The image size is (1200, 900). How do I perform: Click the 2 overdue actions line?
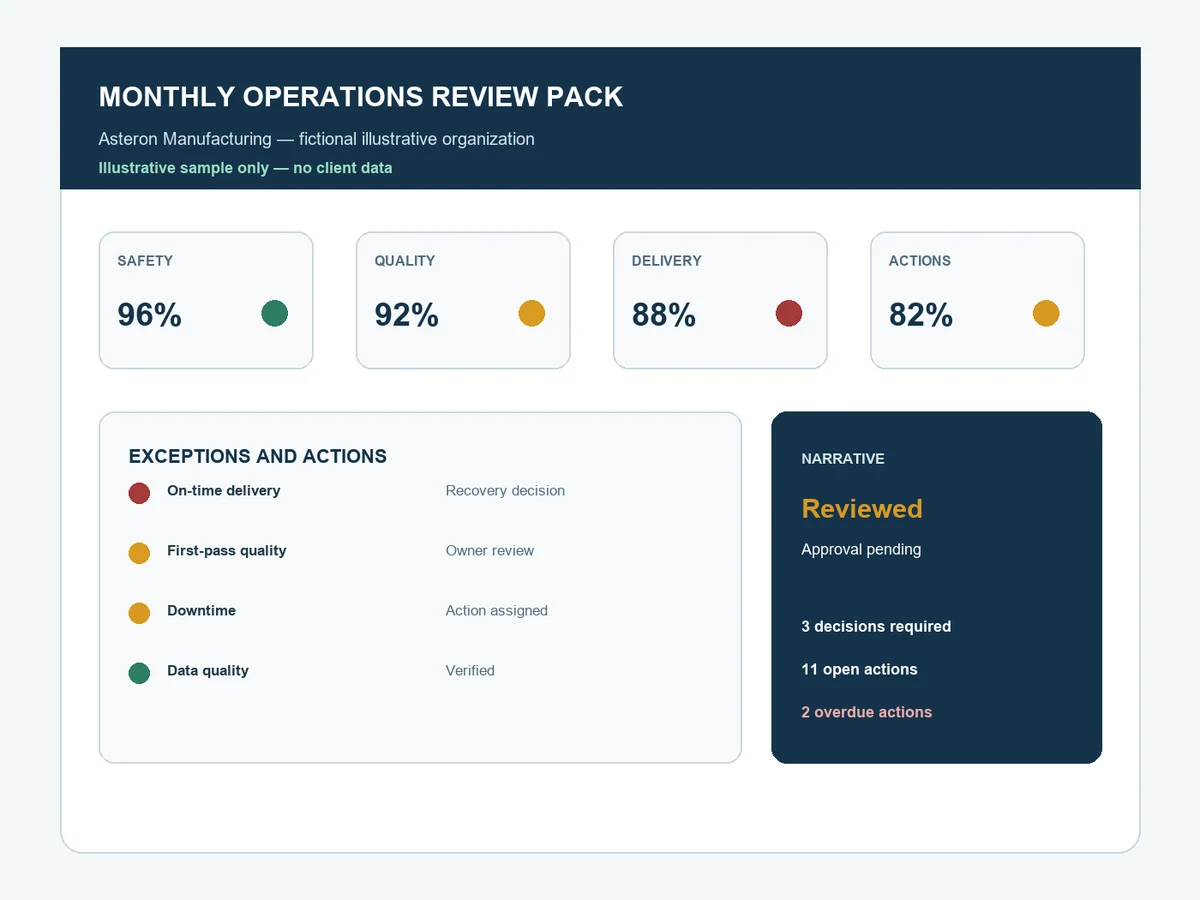[x=866, y=712]
